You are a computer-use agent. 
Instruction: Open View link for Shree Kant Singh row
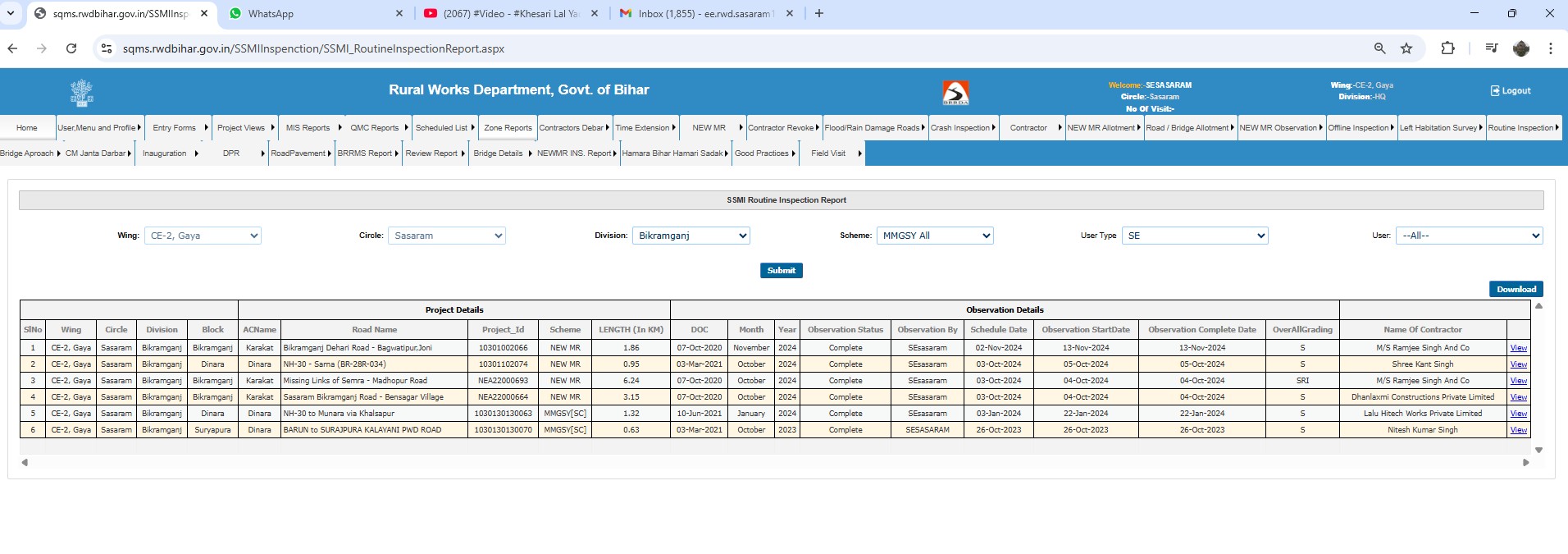[1518, 364]
